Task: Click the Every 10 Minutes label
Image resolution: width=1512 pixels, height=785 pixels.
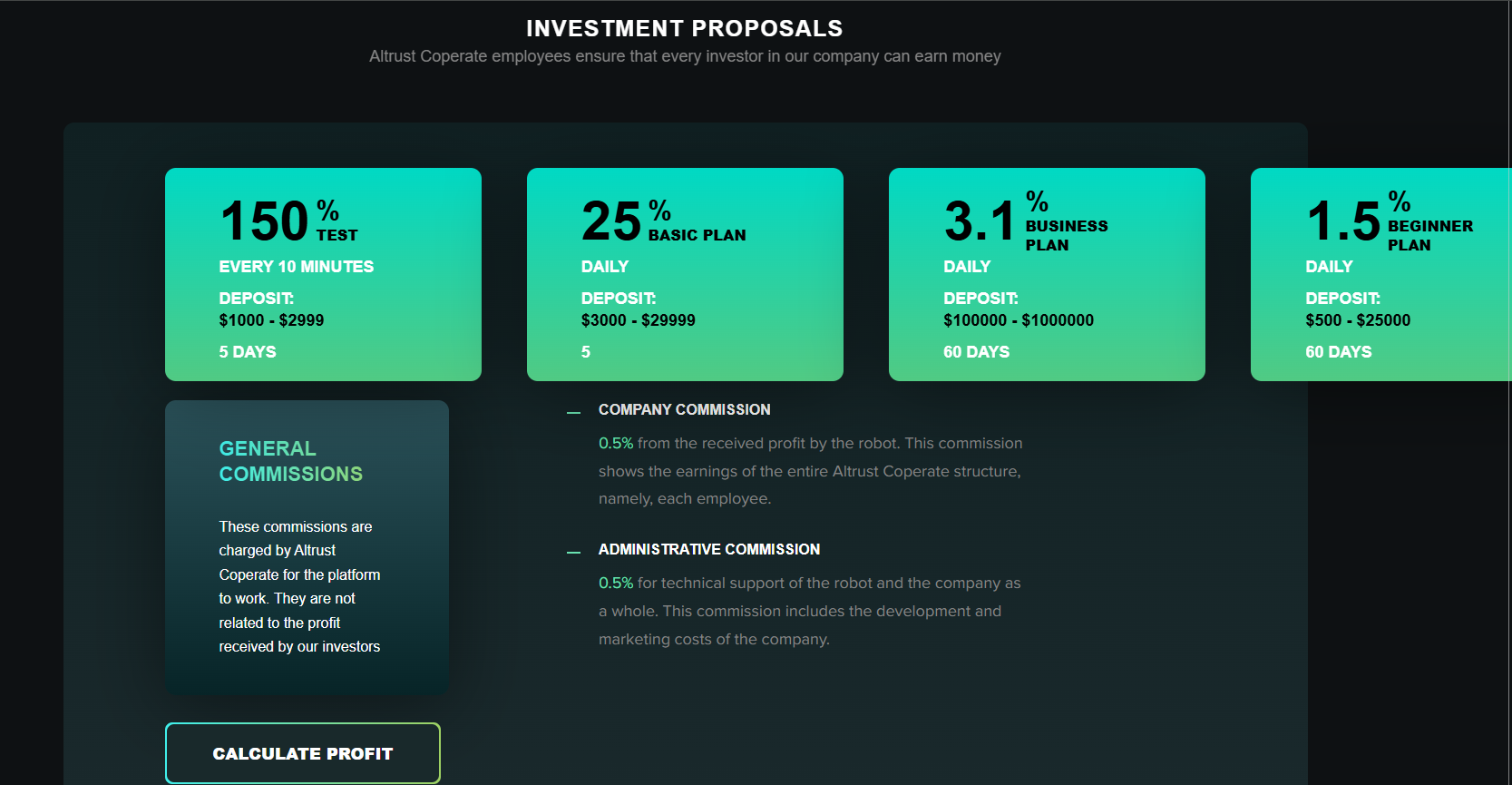Action: [296, 267]
